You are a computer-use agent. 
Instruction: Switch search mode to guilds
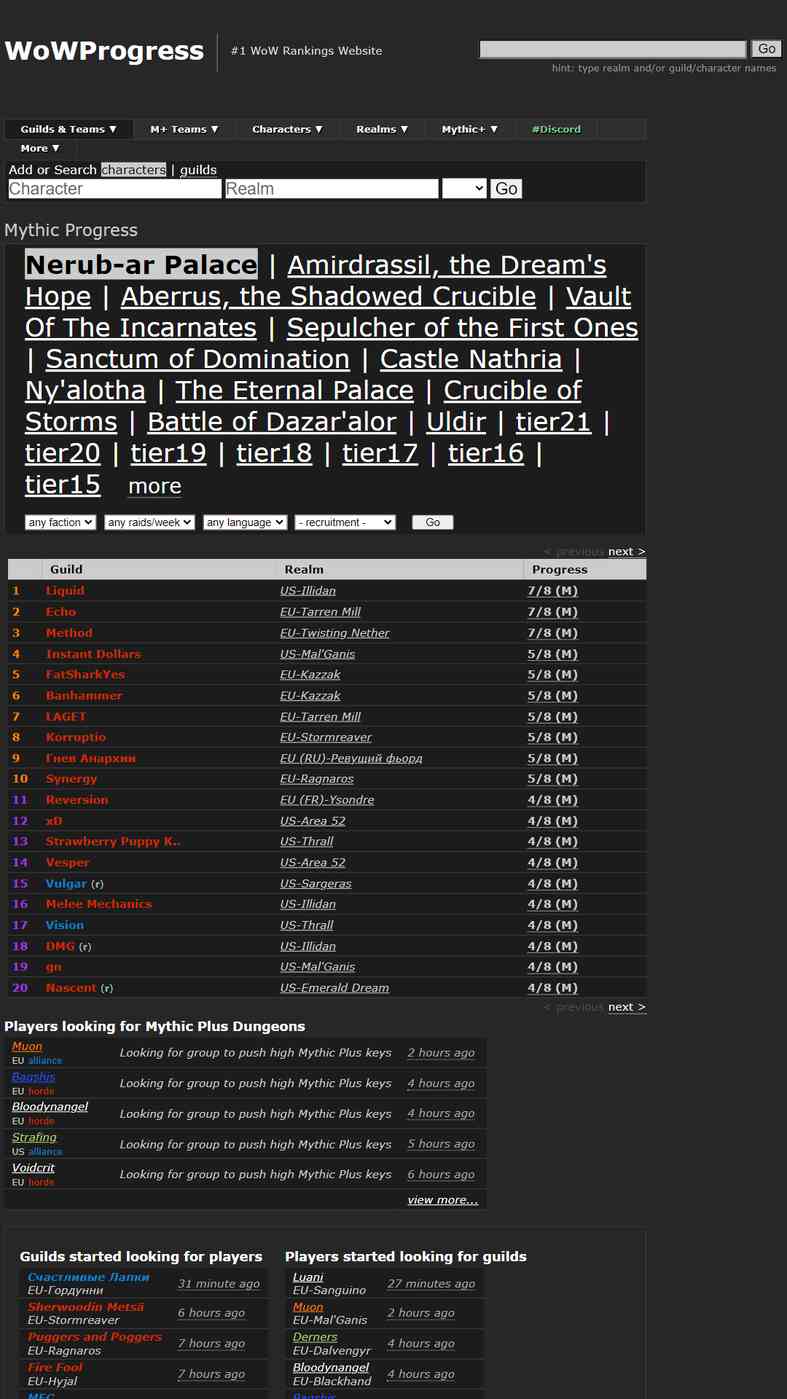click(198, 170)
